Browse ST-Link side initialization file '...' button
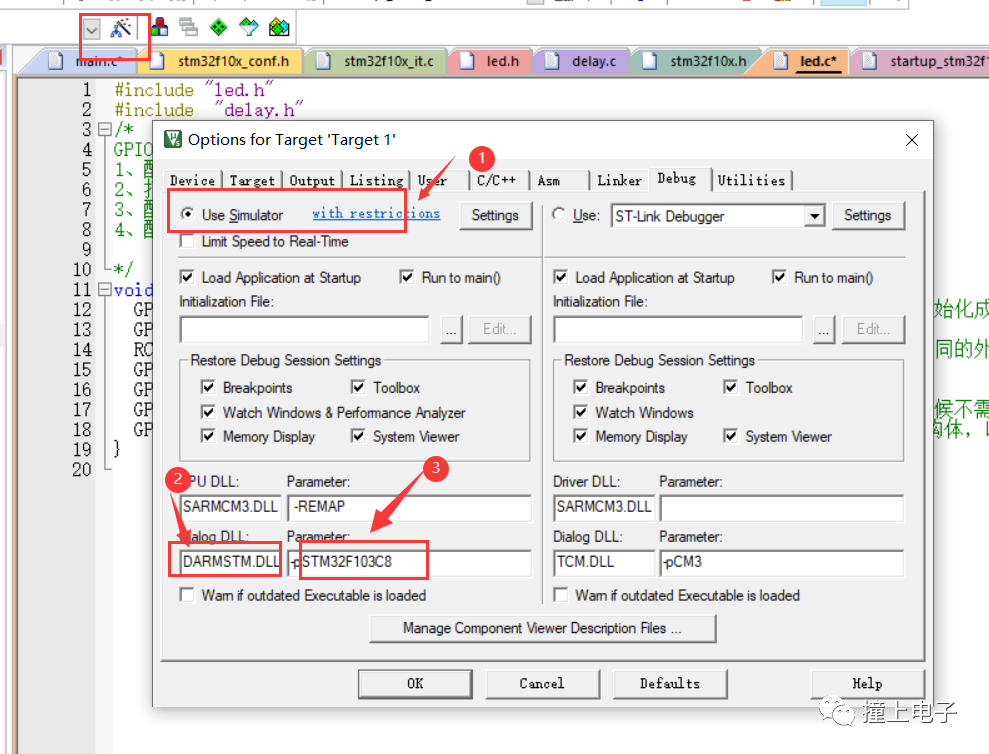Screen dimensions: 989x754 click(824, 329)
